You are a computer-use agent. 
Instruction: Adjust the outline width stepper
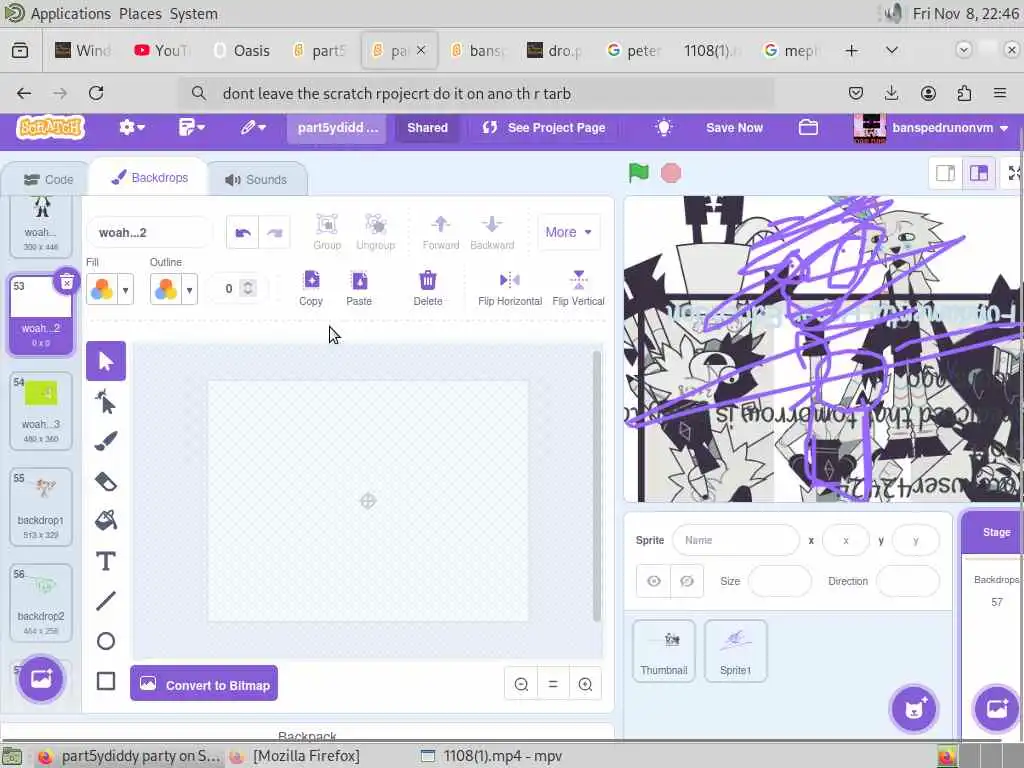[x=248, y=288]
